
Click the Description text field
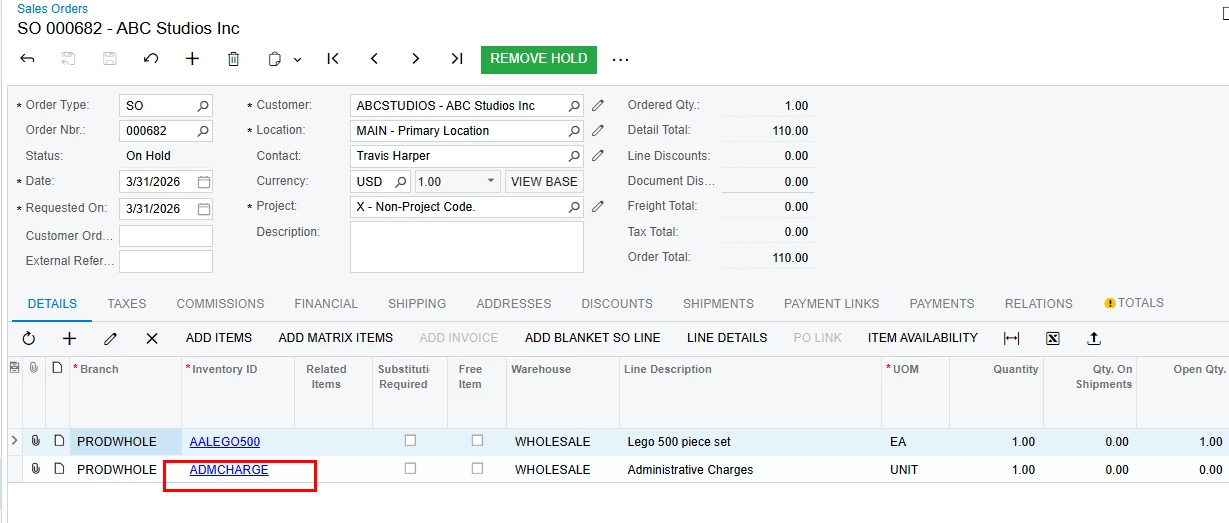click(x=467, y=247)
